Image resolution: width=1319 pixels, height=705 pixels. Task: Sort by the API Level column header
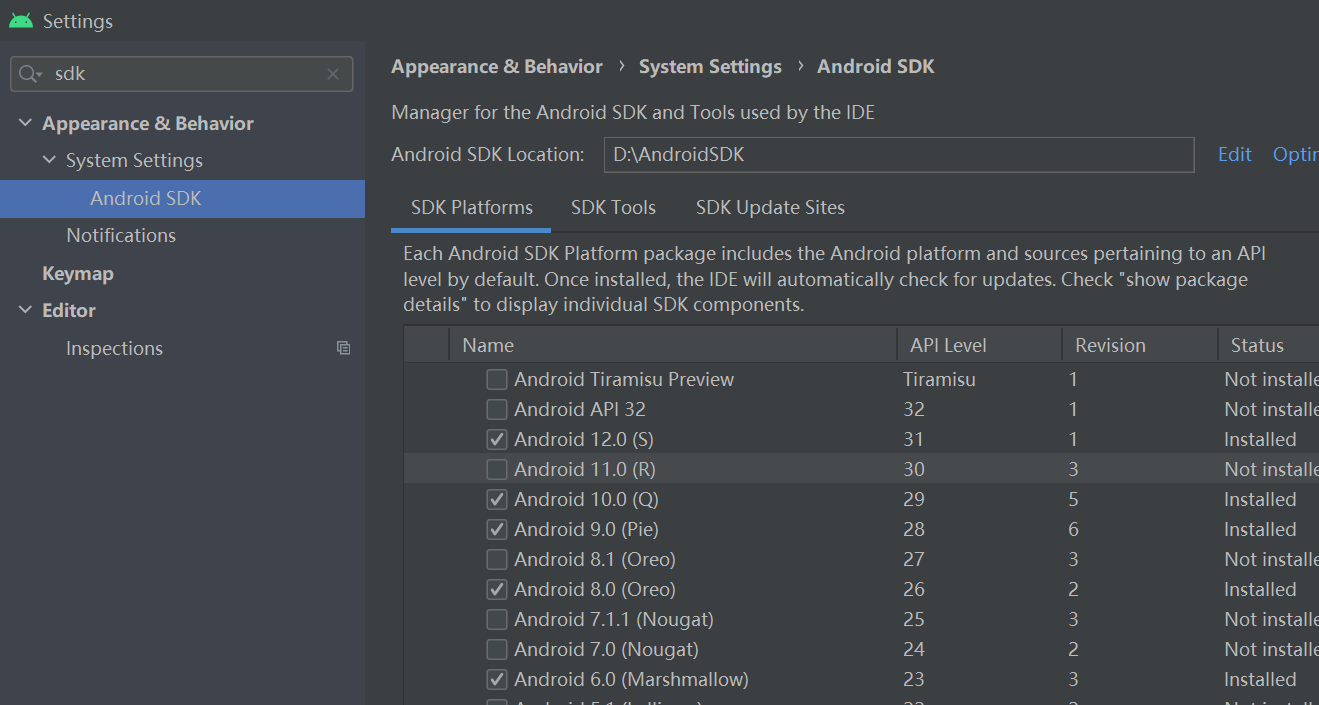[x=979, y=345]
